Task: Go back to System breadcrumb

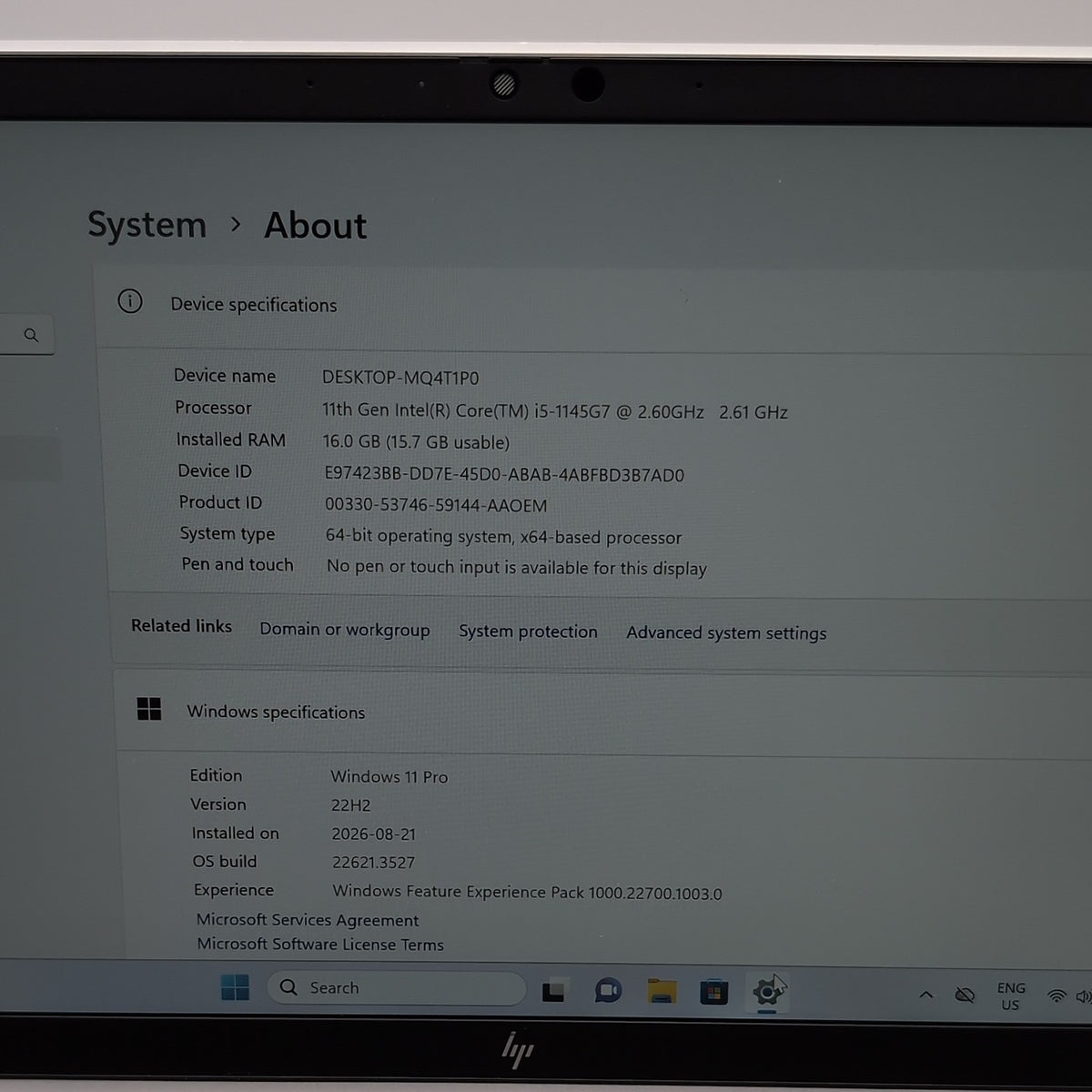Action: [x=147, y=225]
